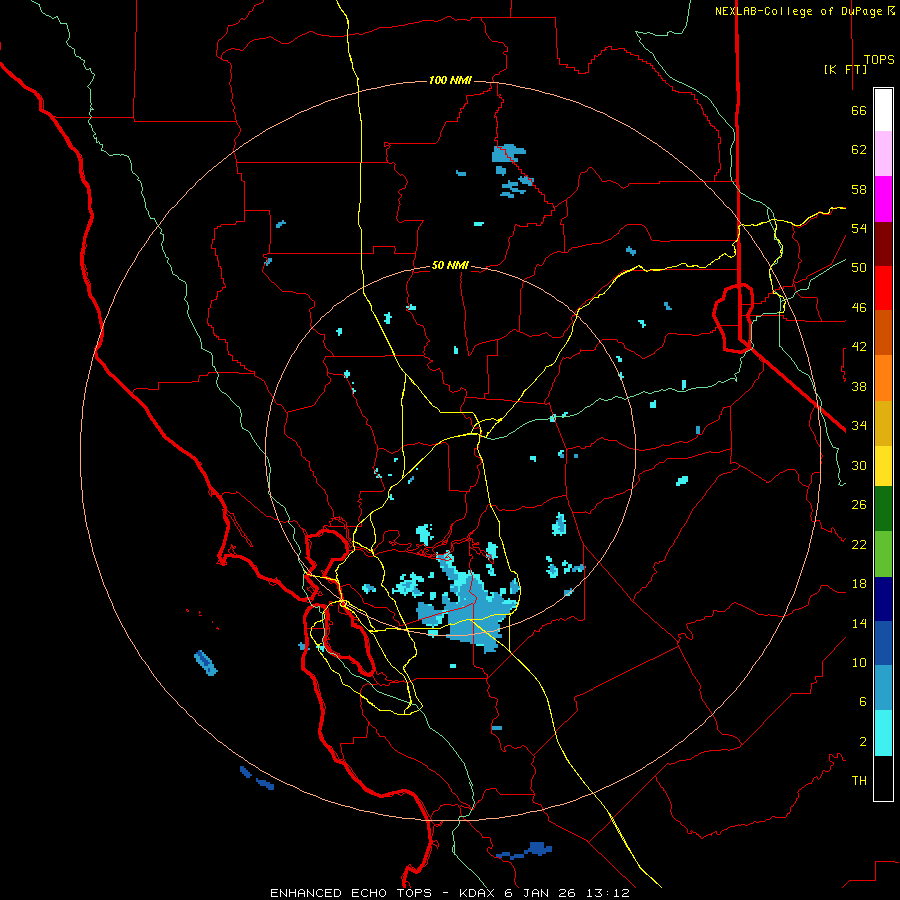The width and height of the screenshot is (900, 900).
Task: Click the legend value '30'
Action: 859,465
